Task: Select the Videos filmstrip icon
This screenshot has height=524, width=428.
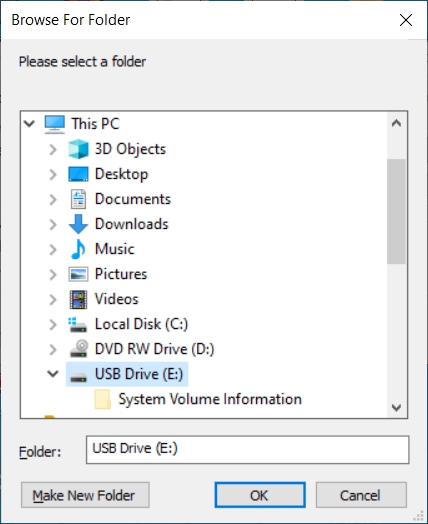Action: [78, 299]
